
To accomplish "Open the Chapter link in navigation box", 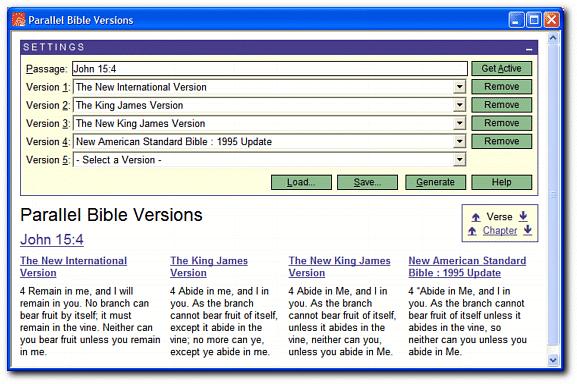I will click(500, 231).
